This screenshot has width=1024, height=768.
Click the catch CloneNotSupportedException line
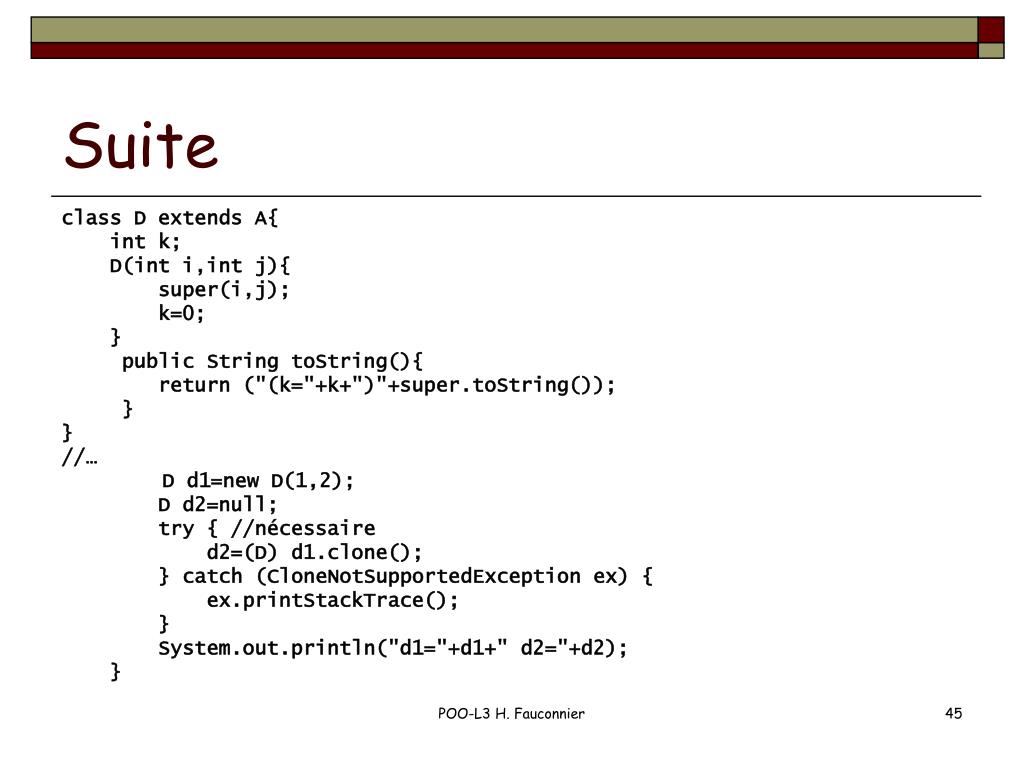[405, 577]
